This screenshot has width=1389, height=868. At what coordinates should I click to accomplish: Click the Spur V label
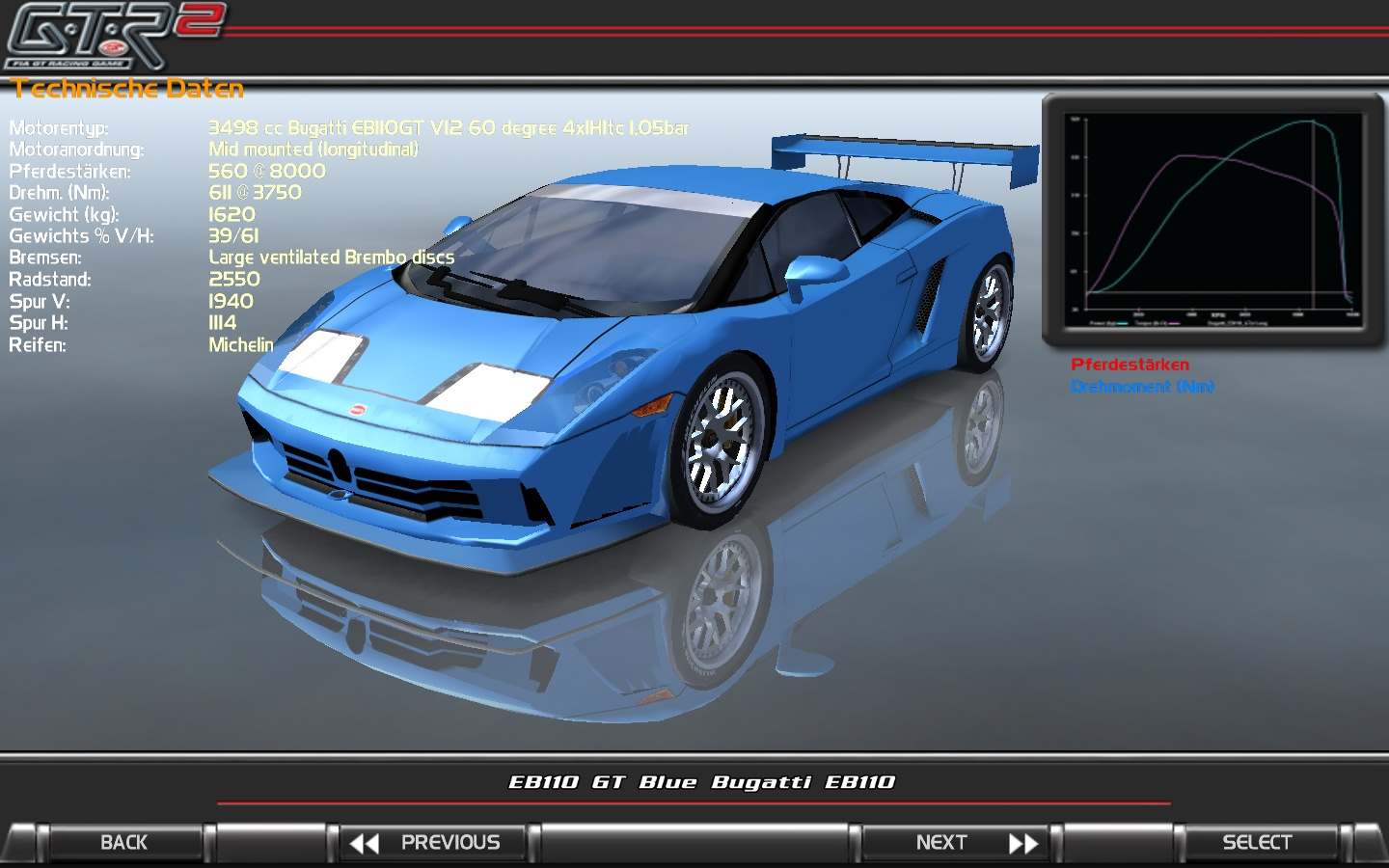click(40, 301)
